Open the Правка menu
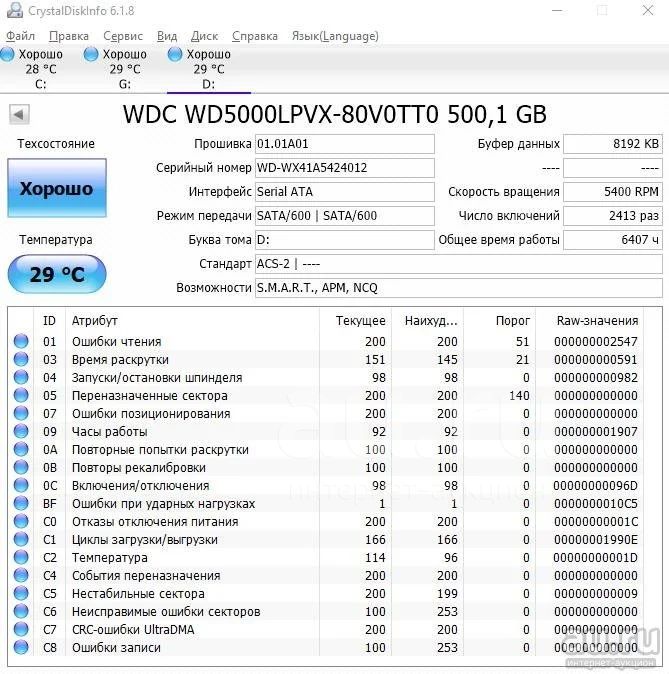The height and width of the screenshot is (674, 669). tap(69, 36)
